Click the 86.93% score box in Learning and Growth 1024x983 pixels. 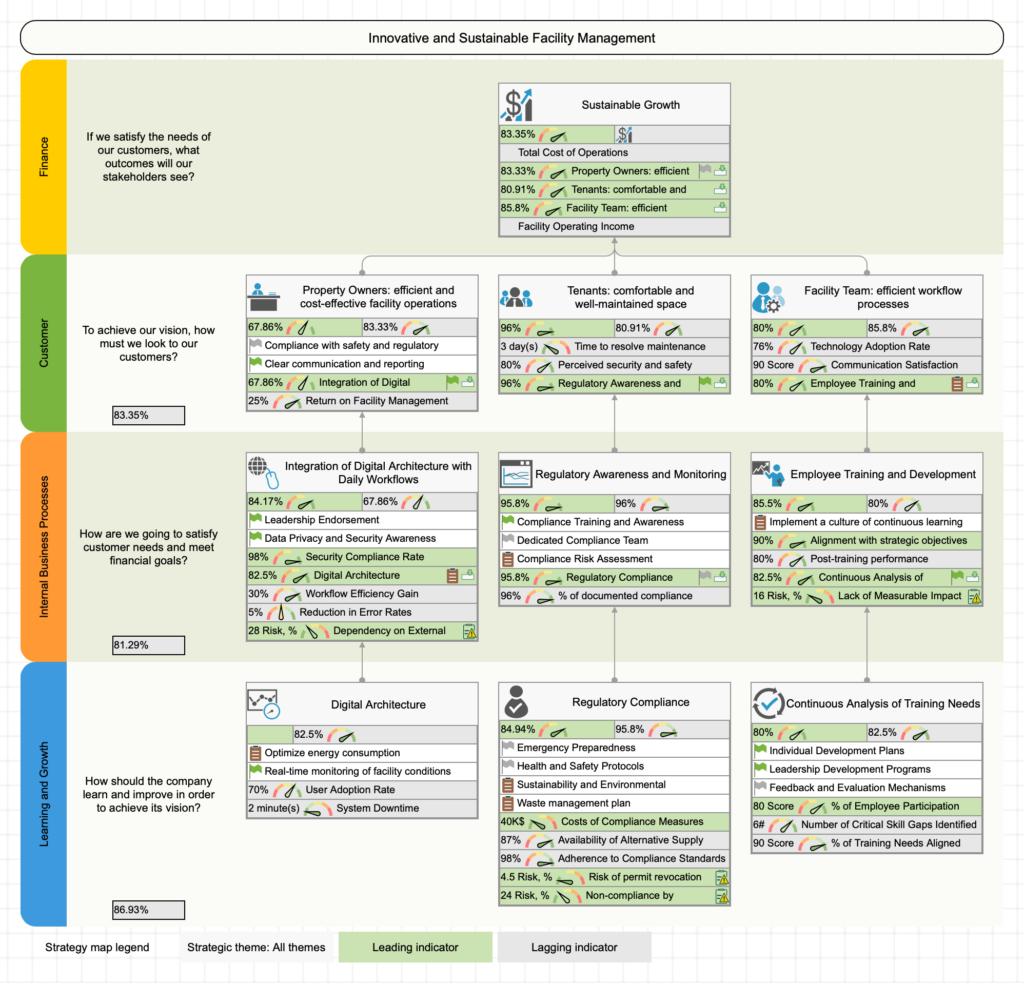(x=148, y=910)
